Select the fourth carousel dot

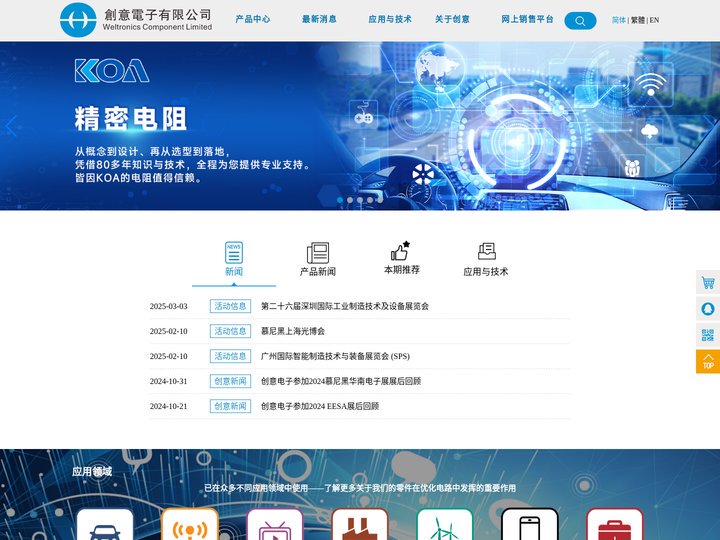tap(370, 200)
